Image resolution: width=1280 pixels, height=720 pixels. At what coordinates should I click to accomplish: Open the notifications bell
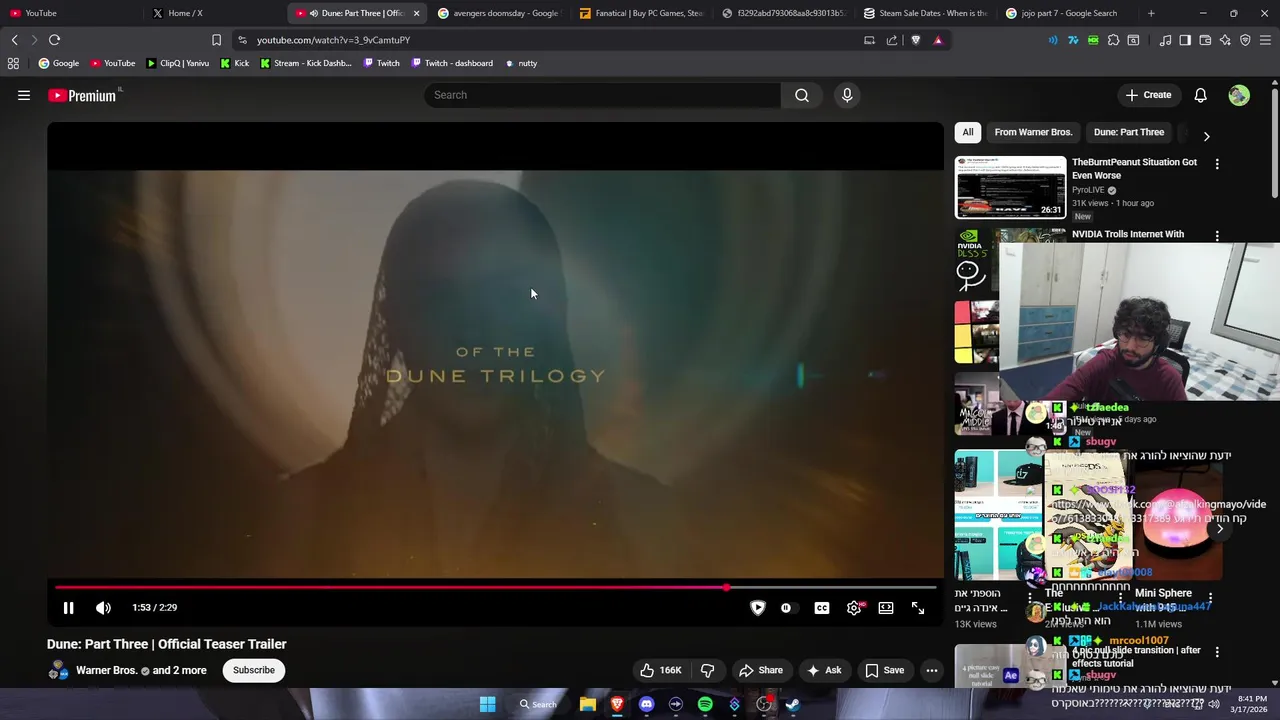1200,95
